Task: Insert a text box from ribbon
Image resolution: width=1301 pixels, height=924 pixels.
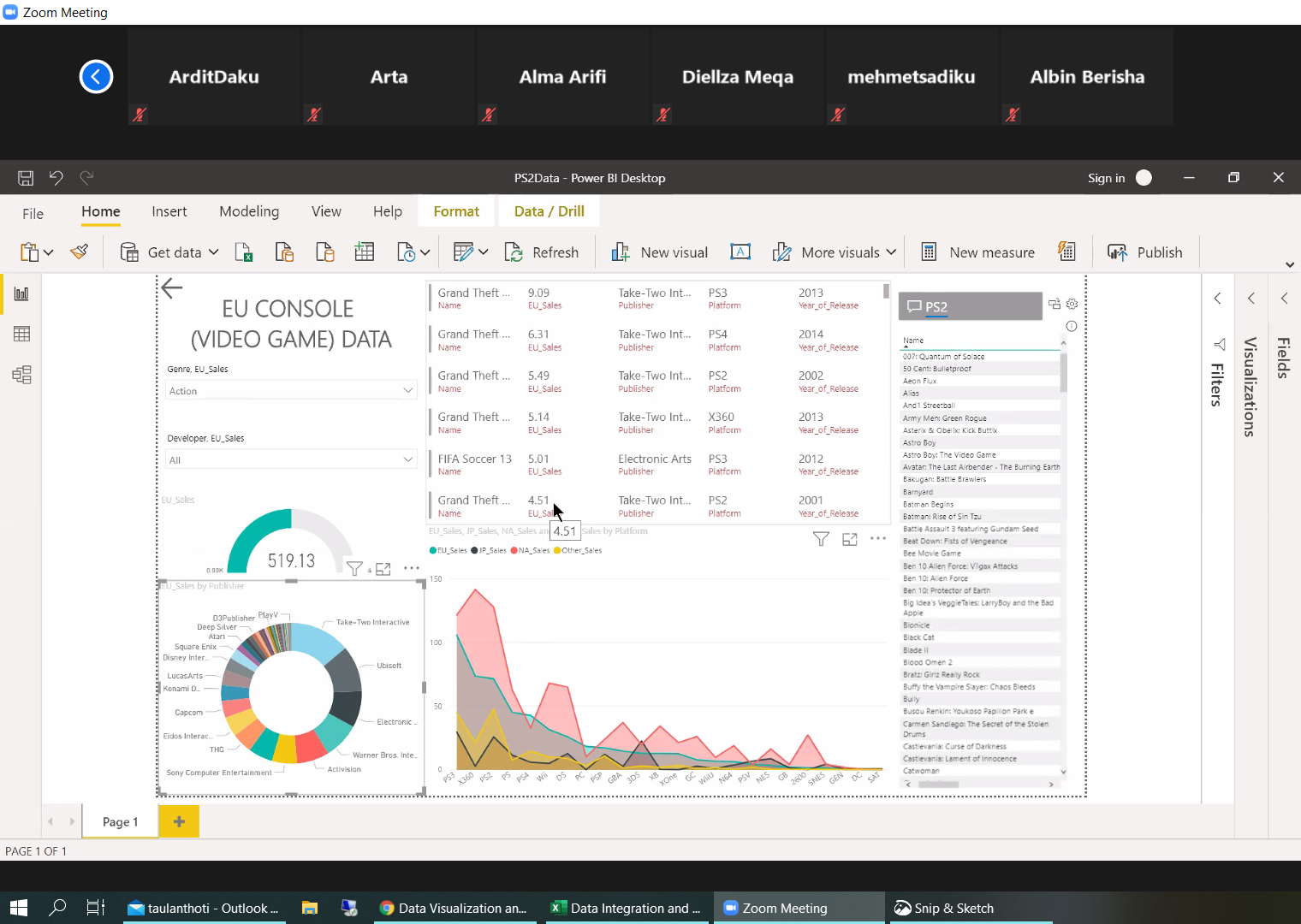Action: [740, 252]
